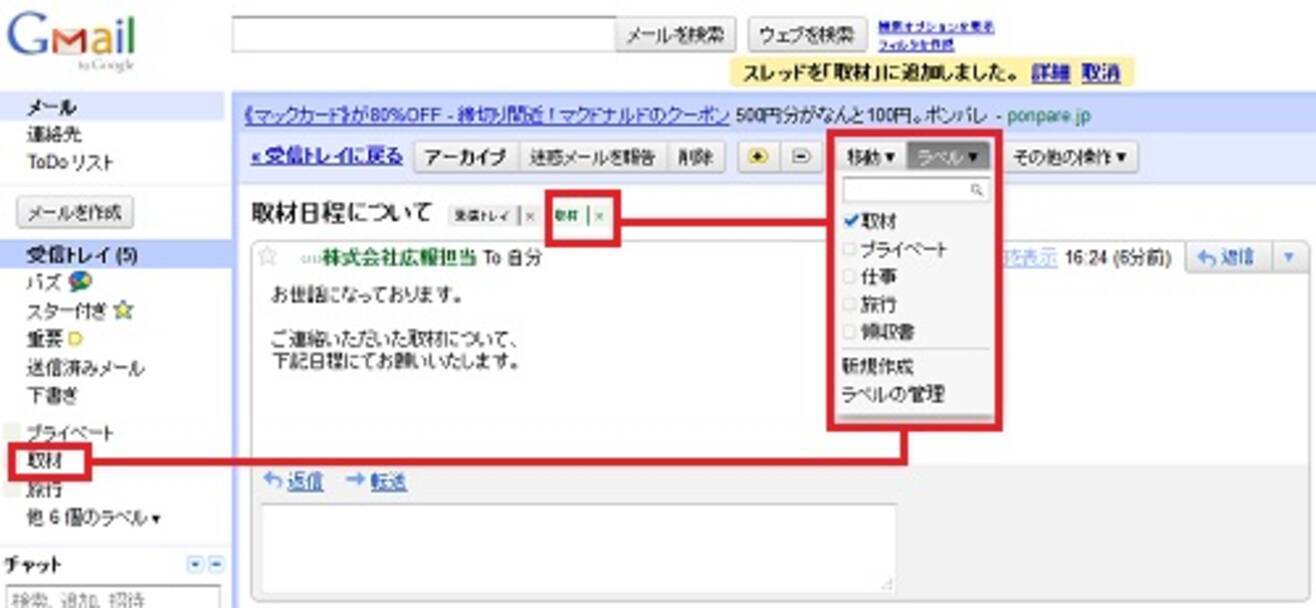The width and height of the screenshot is (1316, 608).
Task: Click the Gmail logo
Action: pos(70,37)
